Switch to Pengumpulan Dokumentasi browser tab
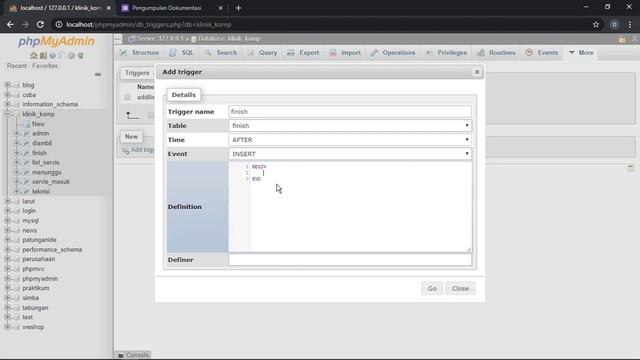The width and height of the screenshot is (640, 360). (172, 8)
